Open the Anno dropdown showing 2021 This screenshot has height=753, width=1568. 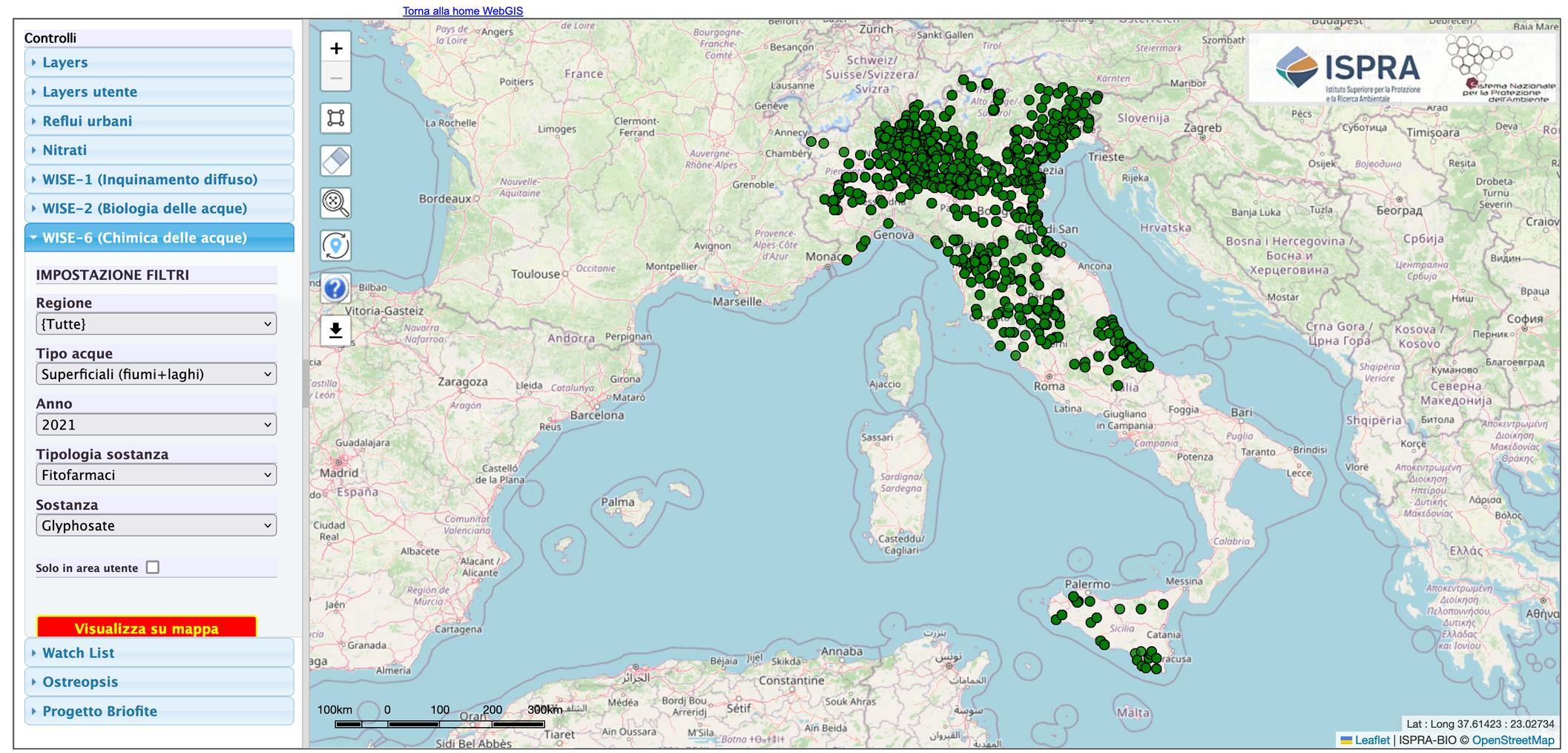(156, 425)
